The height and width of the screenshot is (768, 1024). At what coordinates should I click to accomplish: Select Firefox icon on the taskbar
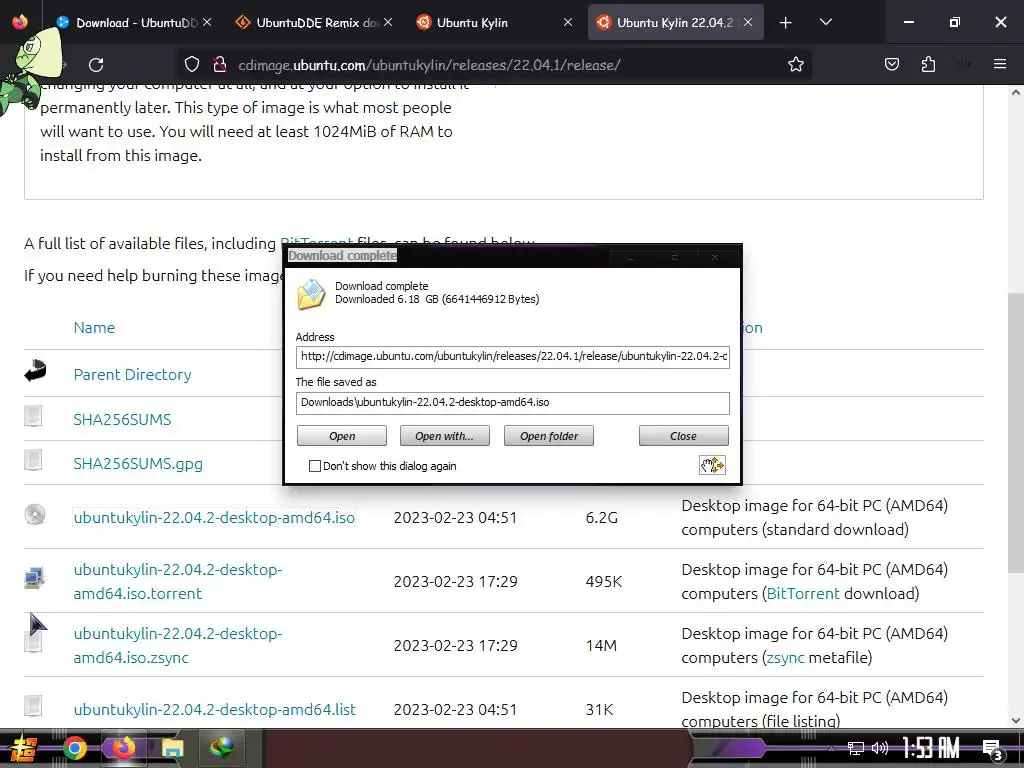tap(123, 748)
